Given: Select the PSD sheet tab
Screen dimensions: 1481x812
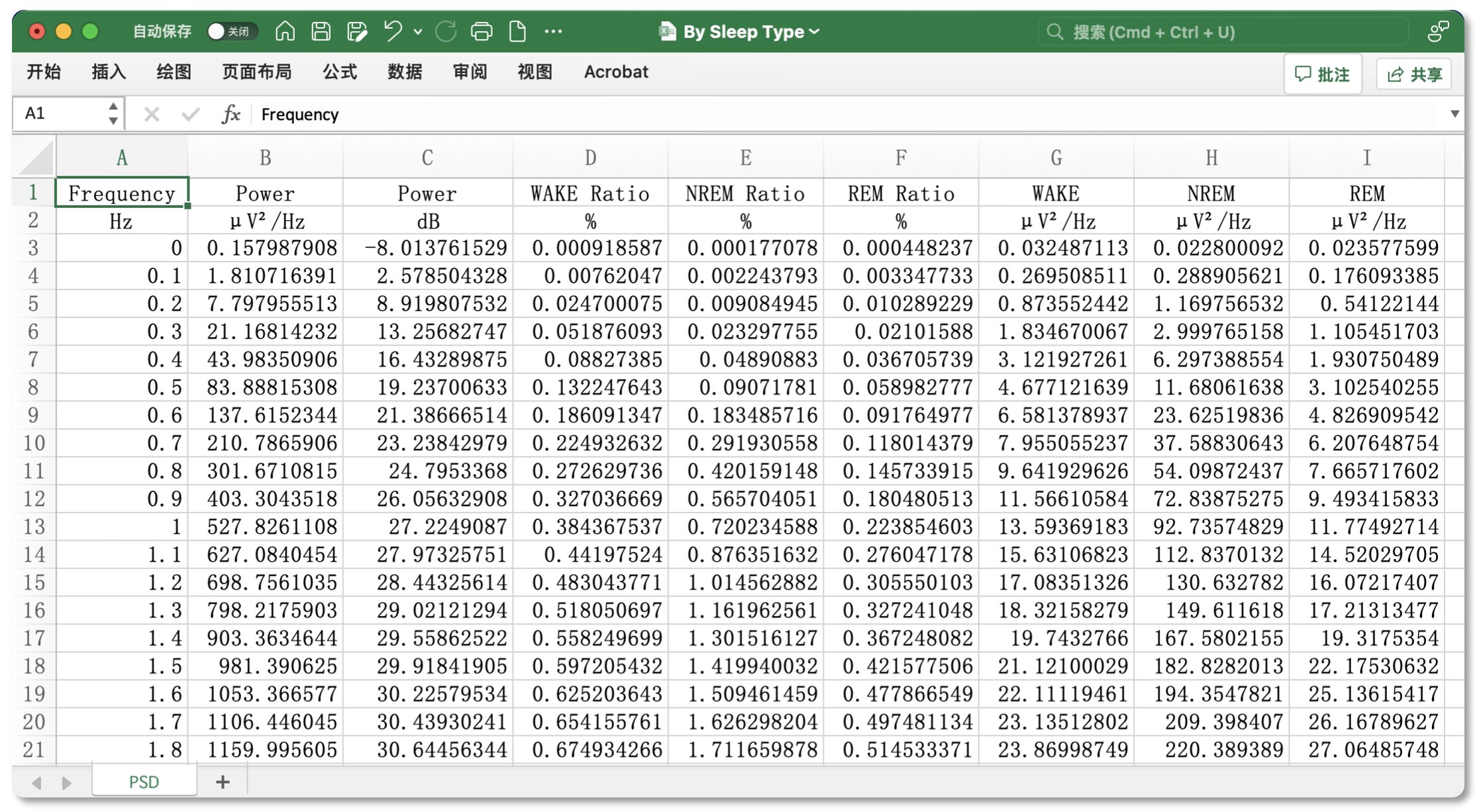Looking at the screenshot, I should point(144,782).
